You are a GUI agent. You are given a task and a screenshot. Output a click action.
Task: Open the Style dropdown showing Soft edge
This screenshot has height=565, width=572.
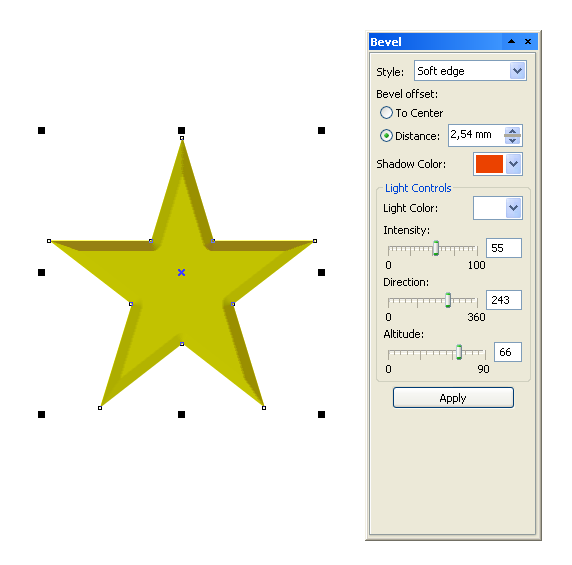517,71
